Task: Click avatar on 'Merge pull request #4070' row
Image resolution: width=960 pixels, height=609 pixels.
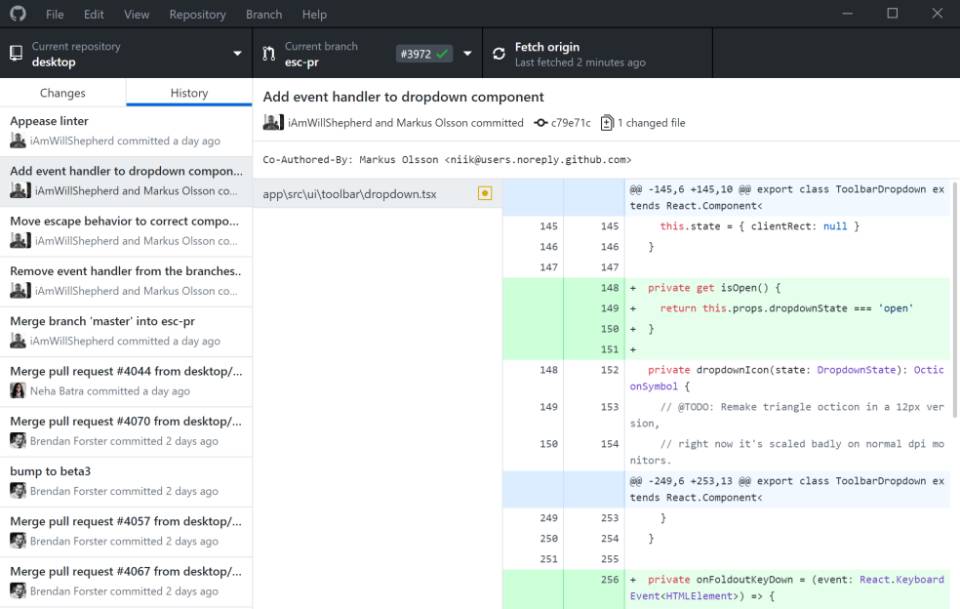Action: (18, 441)
